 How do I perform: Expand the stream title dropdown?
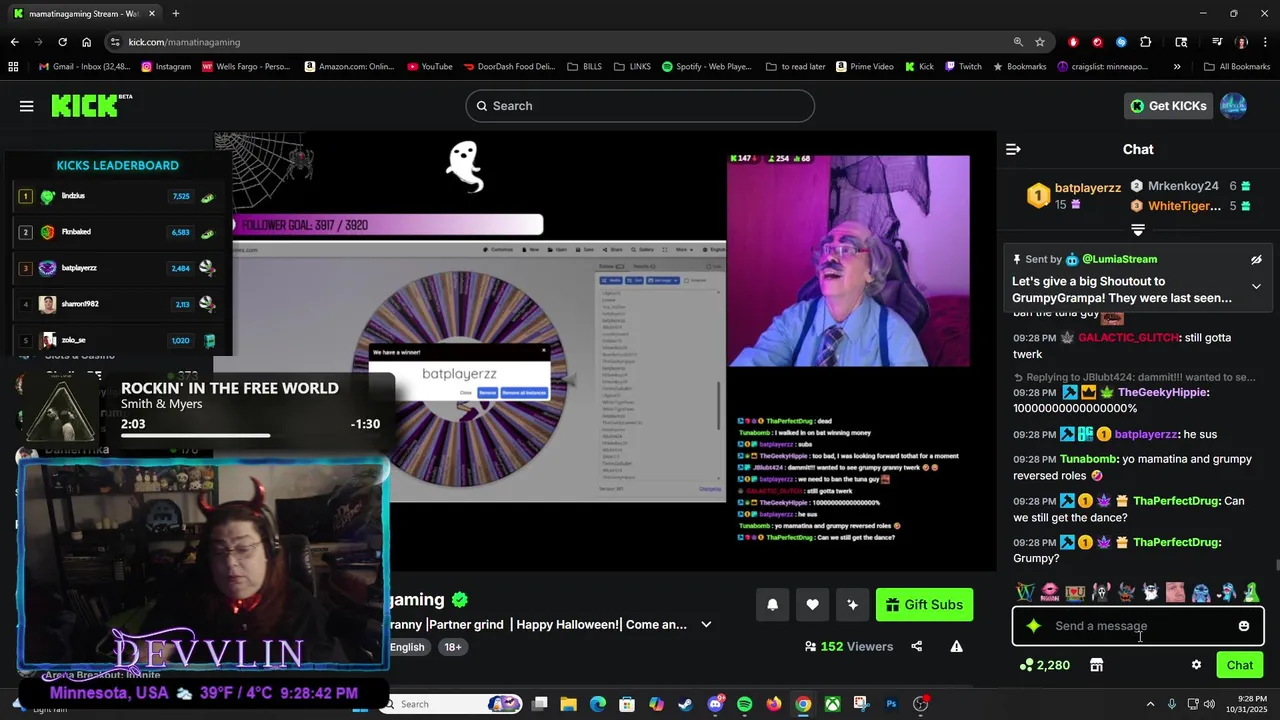706,624
